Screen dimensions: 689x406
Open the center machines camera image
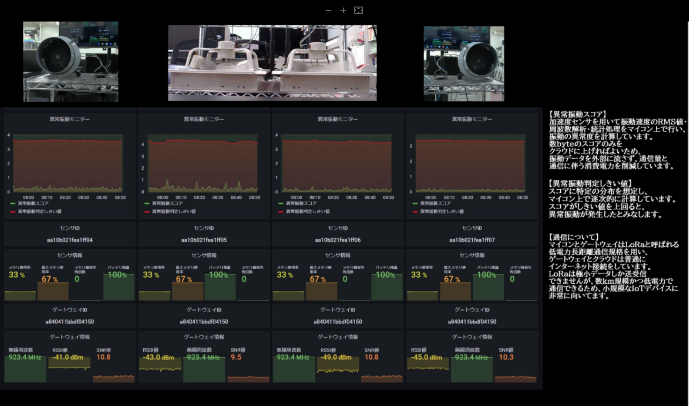pos(272,62)
